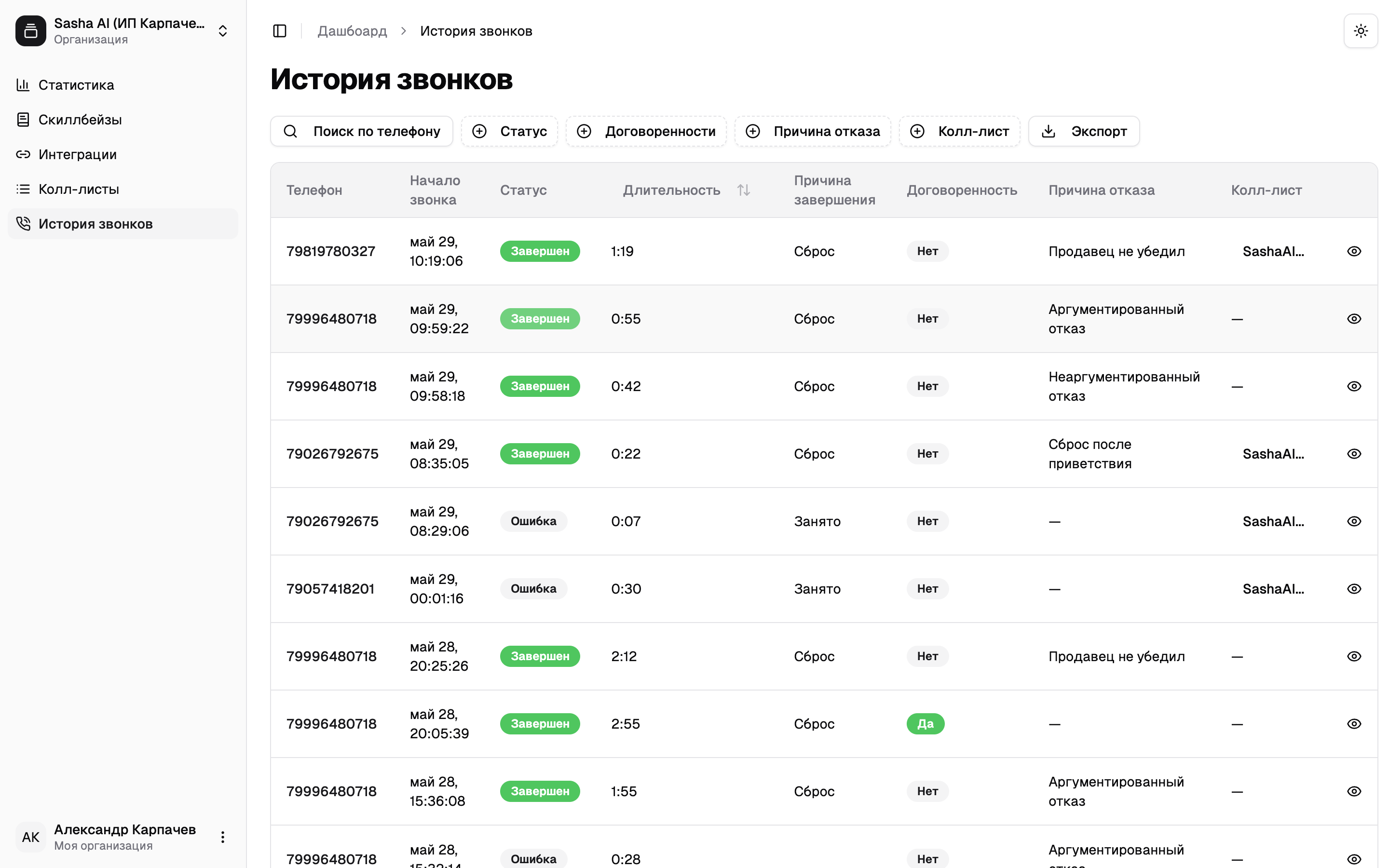This screenshot has height=868, width=1389.
Task: Open user menu three-dot icon
Action: click(x=223, y=837)
